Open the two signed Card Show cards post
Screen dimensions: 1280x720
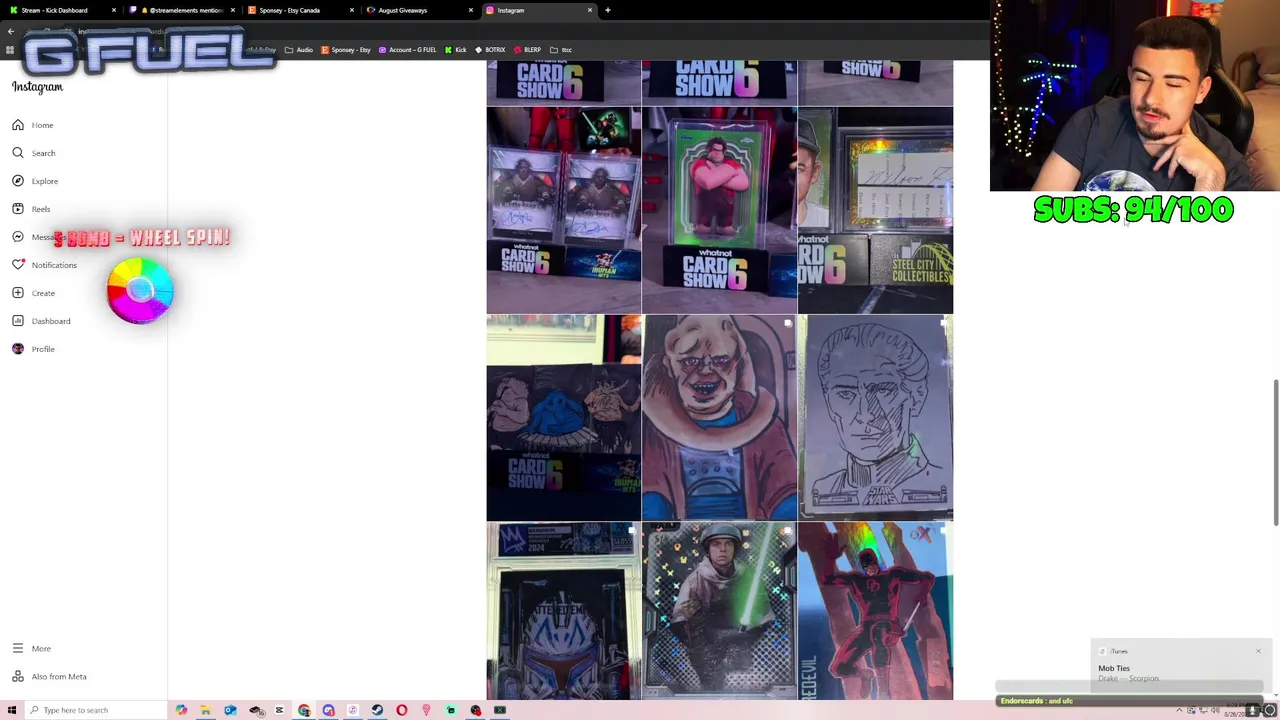[564, 210]
